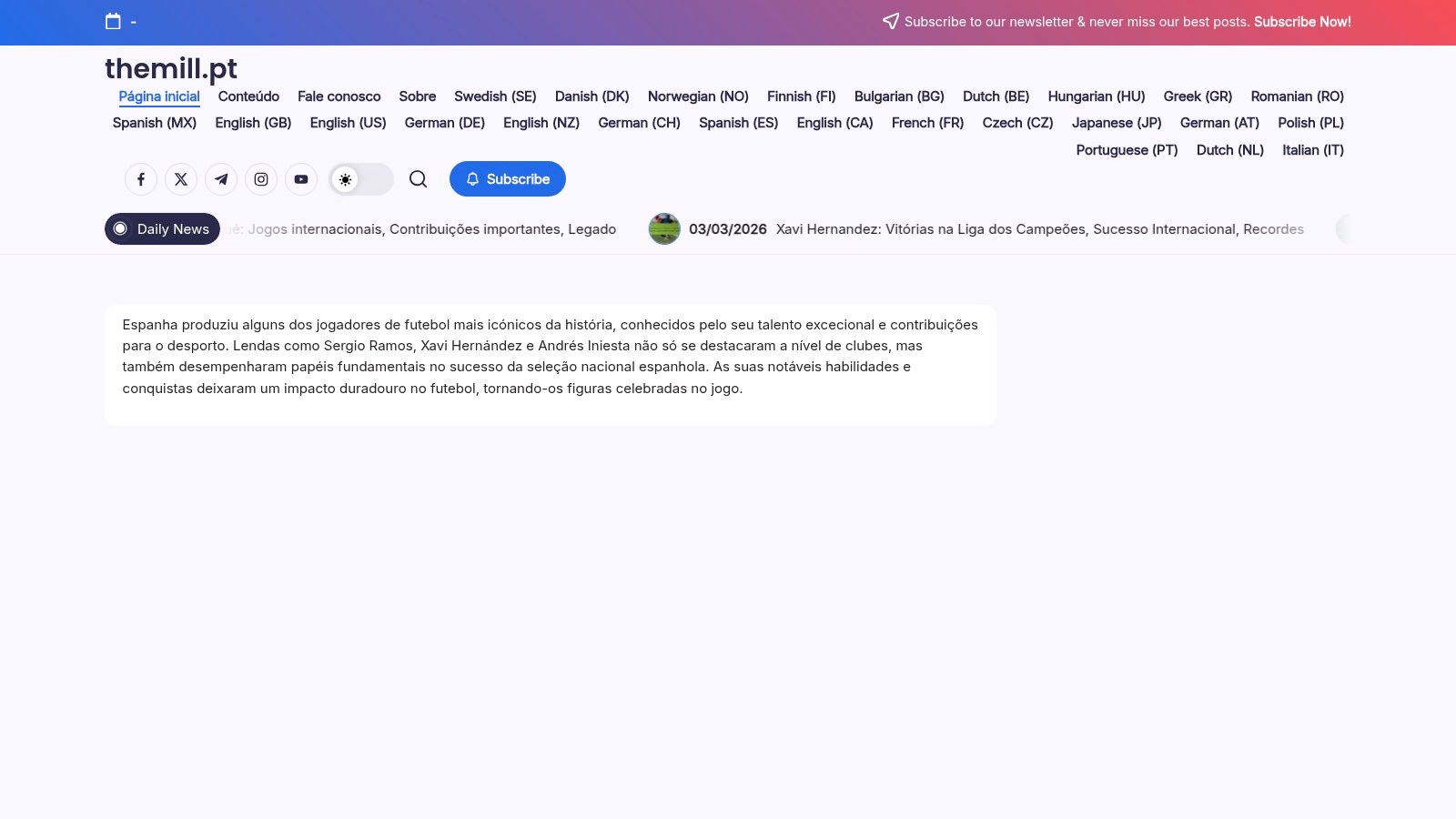The height and width of the screenshot is (819, 1456).
Task: Open the Instagram social icon
Action: point(261,179)
